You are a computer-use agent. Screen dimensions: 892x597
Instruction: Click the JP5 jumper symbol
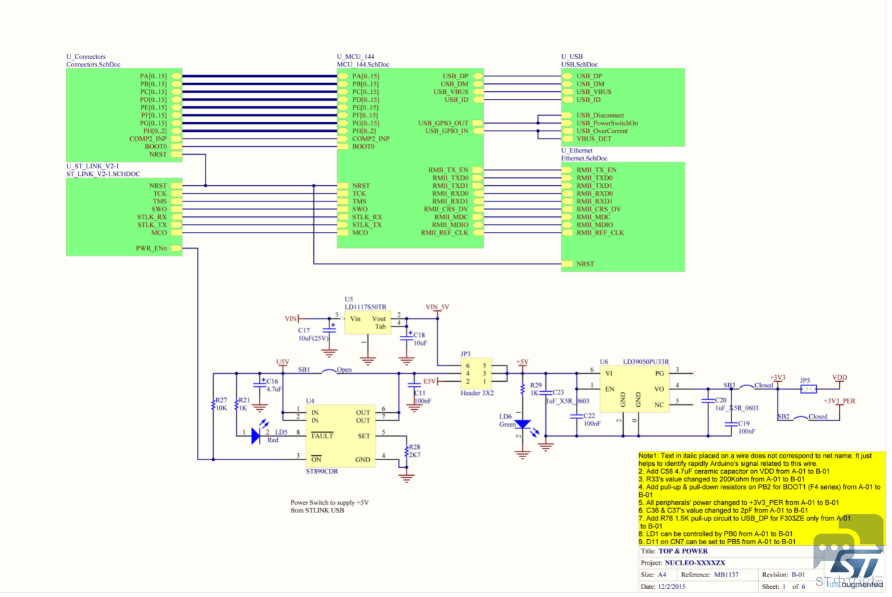[x=807, y=389]
